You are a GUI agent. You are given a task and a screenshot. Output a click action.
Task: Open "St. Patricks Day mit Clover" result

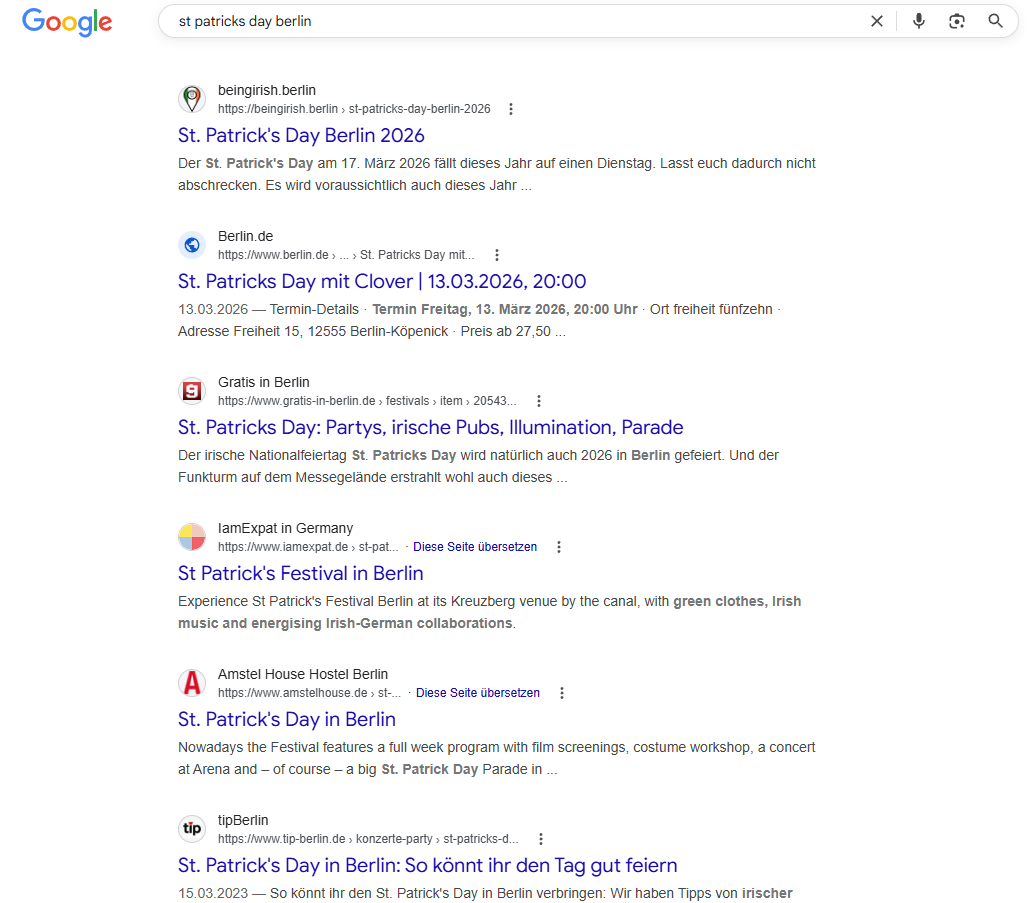pyautogui.click(x=382, y=281)
